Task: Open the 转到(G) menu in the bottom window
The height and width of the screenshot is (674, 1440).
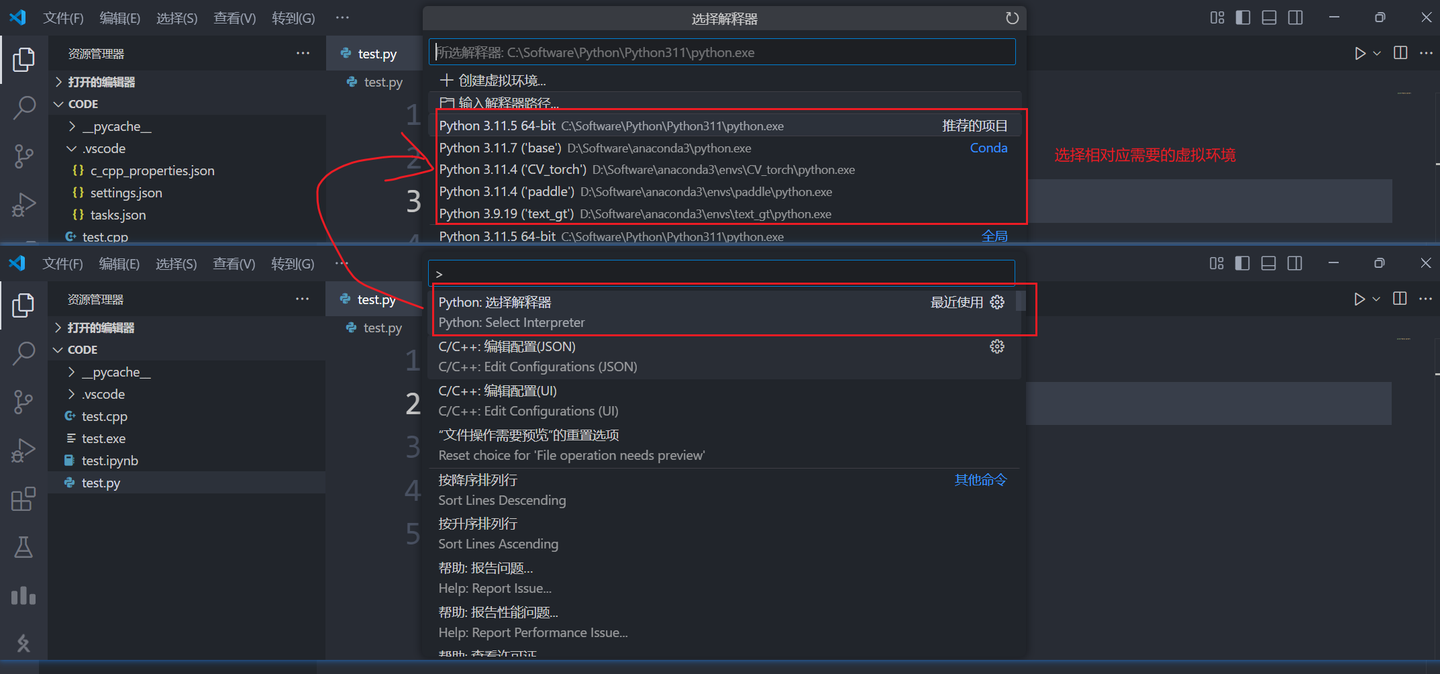Action: (293, 264)
